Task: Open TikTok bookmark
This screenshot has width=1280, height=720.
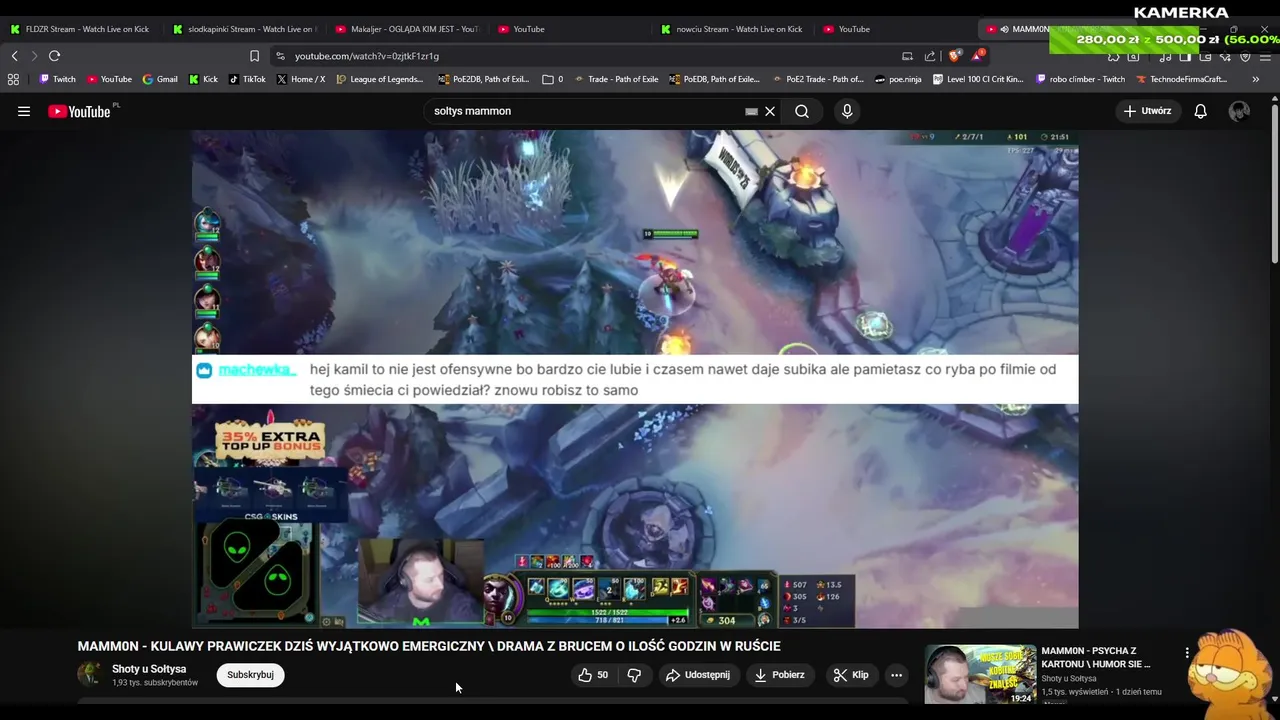Action: (x=247, y=79)
